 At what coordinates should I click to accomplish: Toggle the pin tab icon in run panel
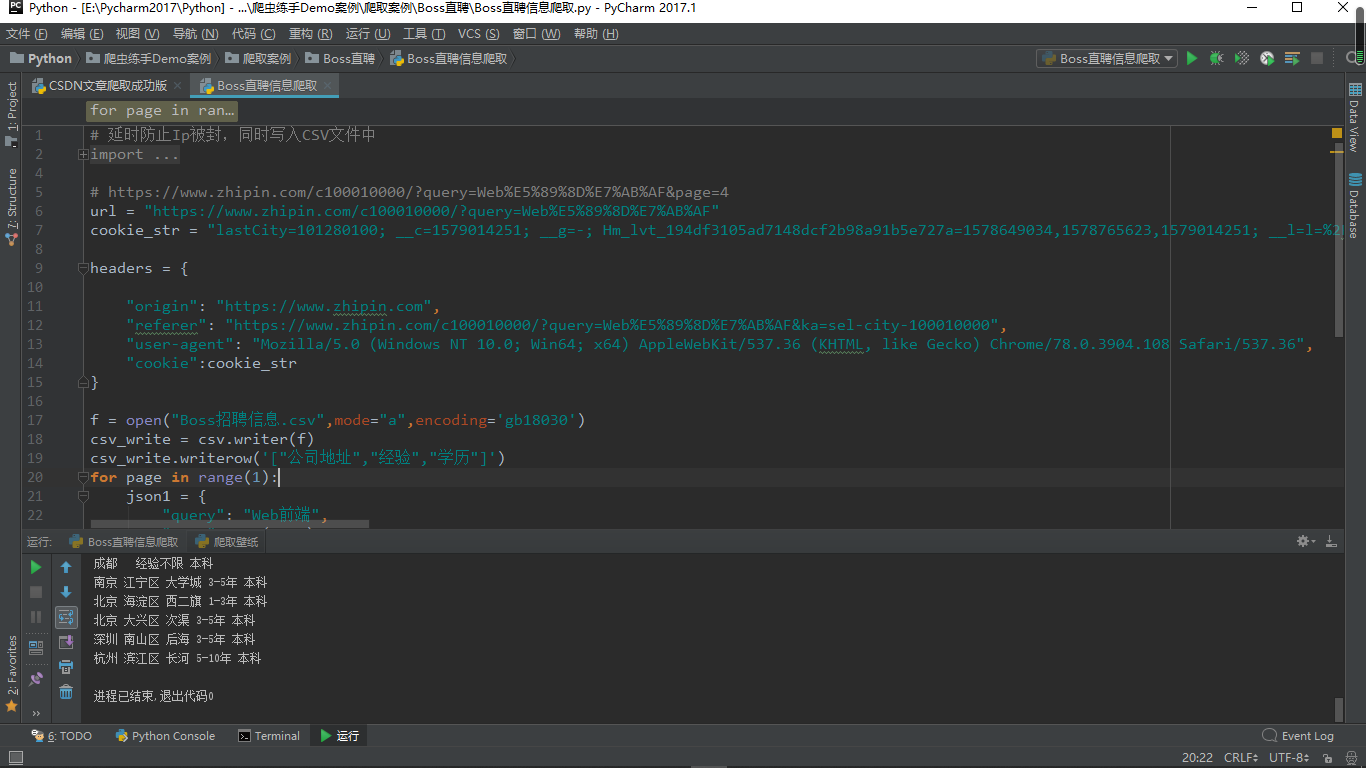[x=36, y=679]
